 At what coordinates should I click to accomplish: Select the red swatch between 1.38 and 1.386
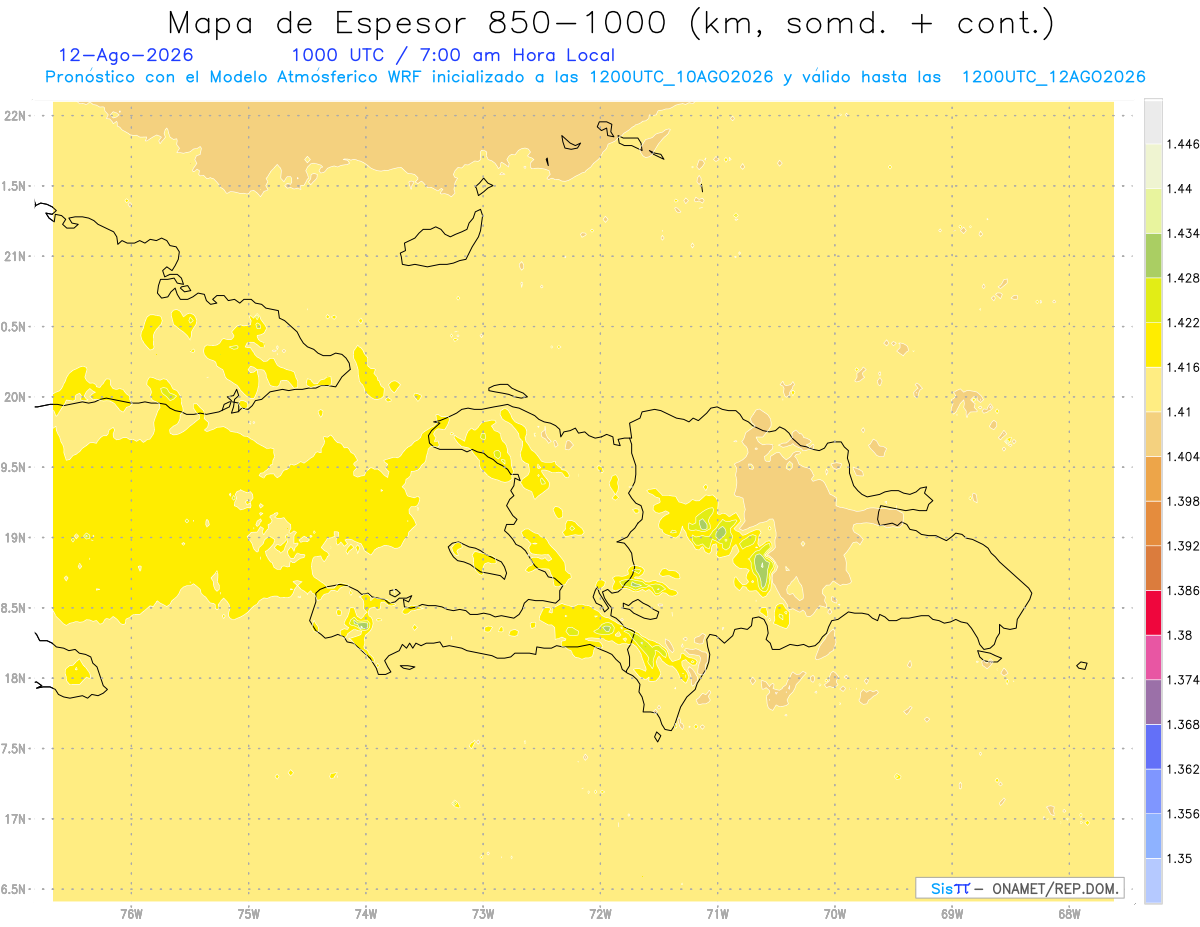[1153, 612]
